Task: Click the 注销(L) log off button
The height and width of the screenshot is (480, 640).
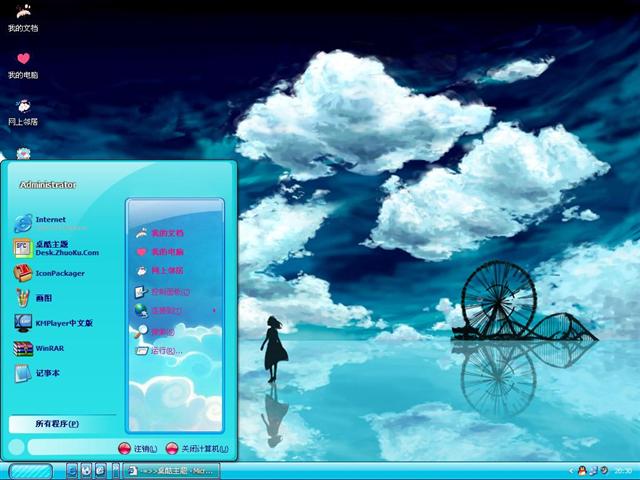Action: click(138, 449)
